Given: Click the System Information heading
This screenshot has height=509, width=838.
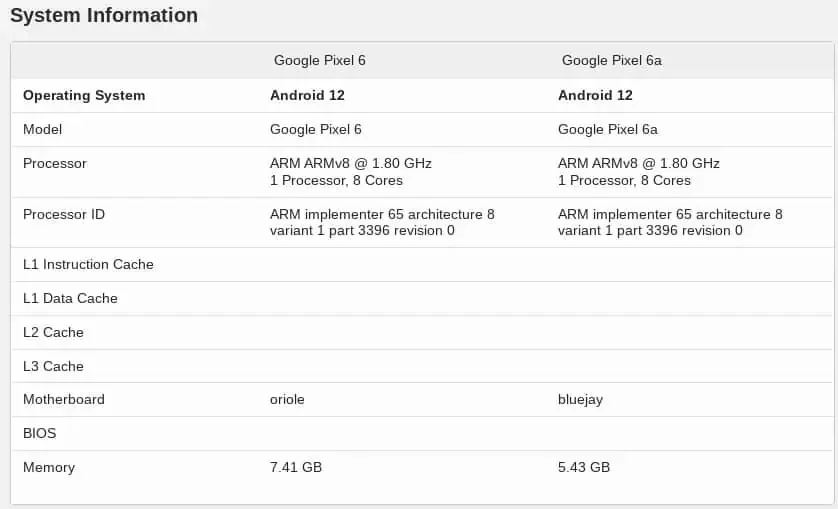Looking at the screenshot, I should pyautogui.click(x=104, y=16).
